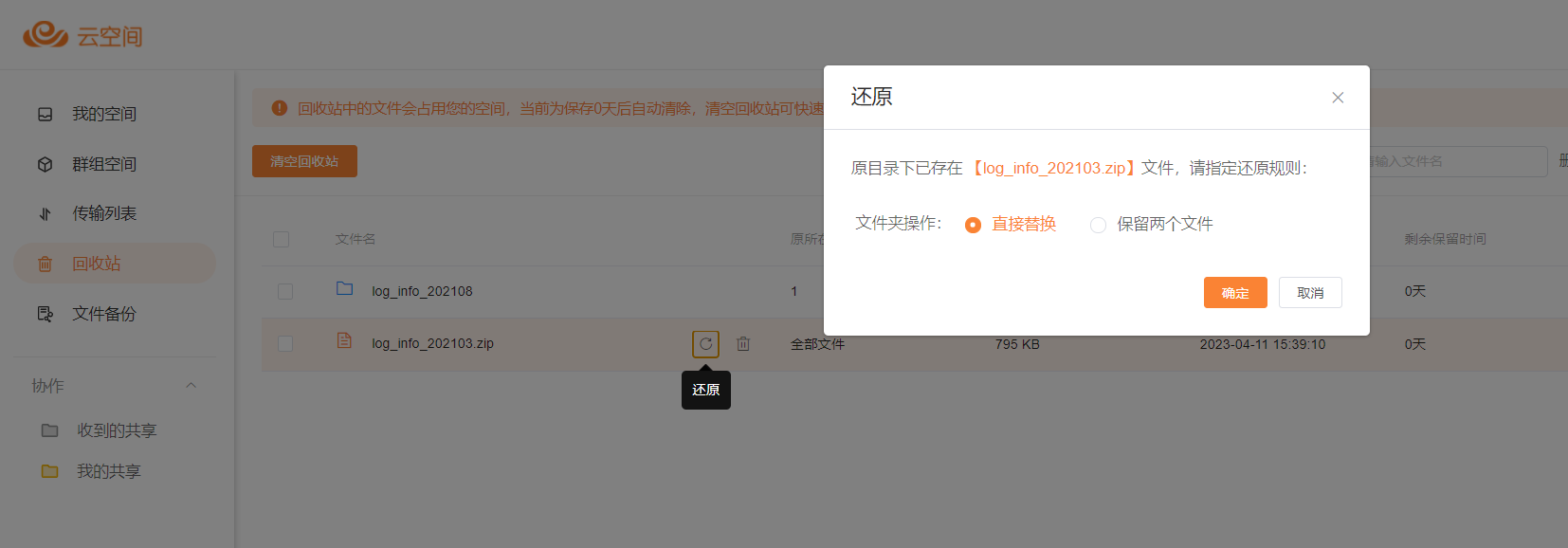
Task: Click the 云空间 logo icon
Action: click(x=46, y=34)
